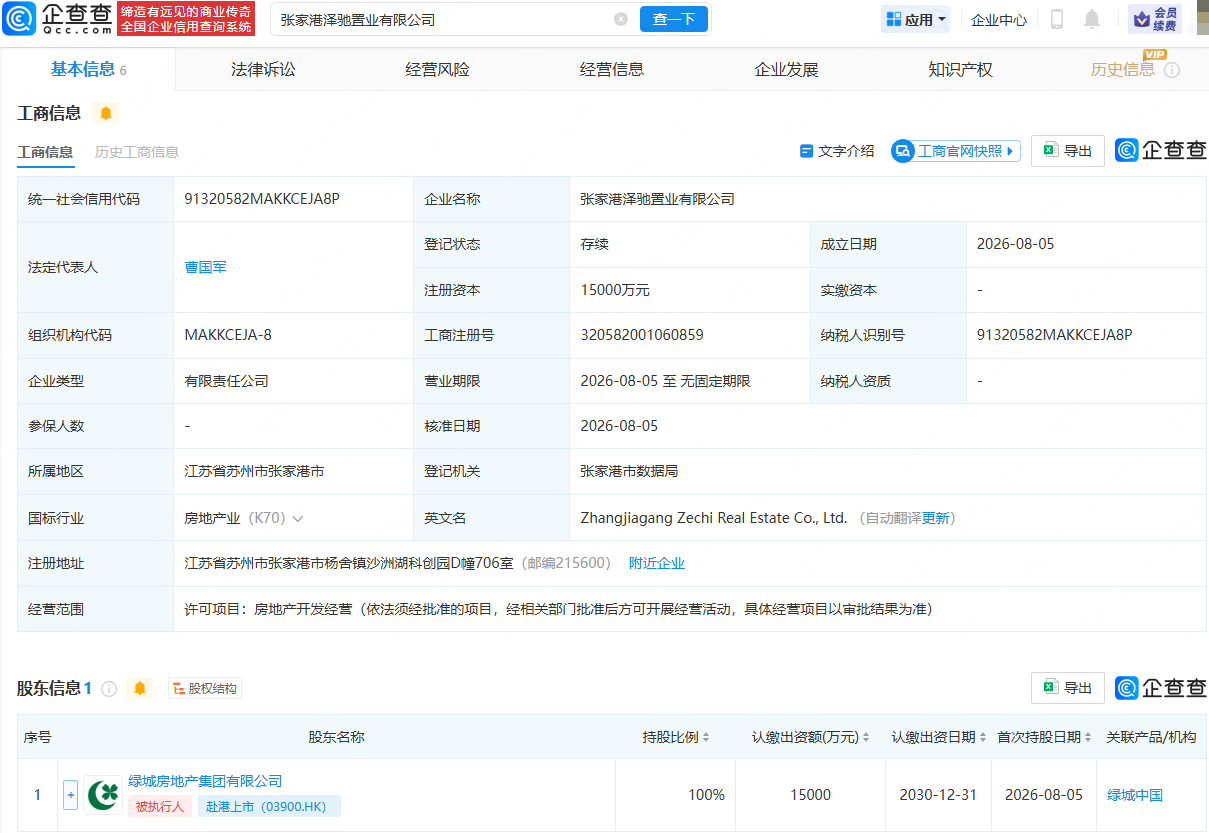
Task: Click the info icon beside 历史信息
Action: point(1172,70)
